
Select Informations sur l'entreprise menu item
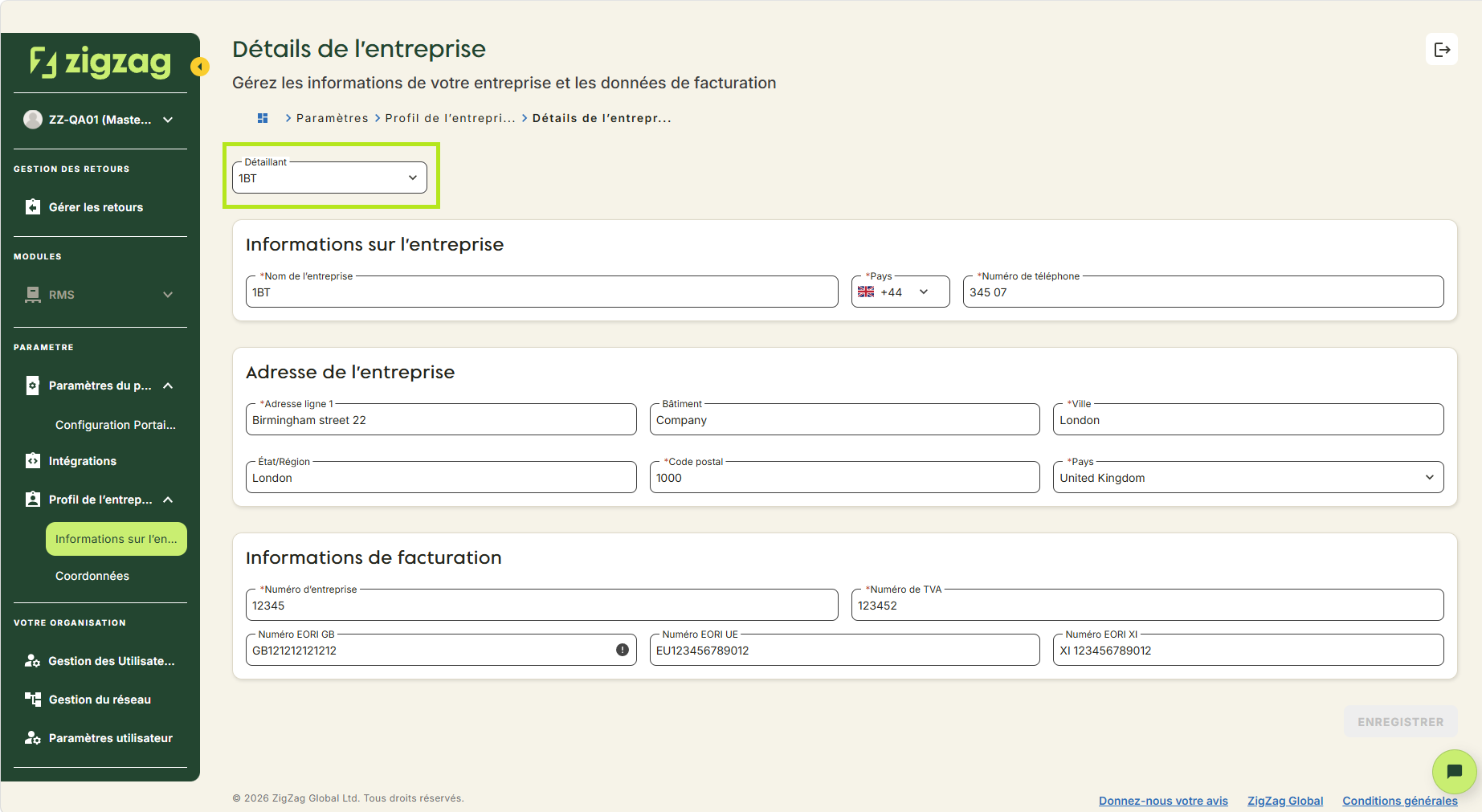coord(116,539)
